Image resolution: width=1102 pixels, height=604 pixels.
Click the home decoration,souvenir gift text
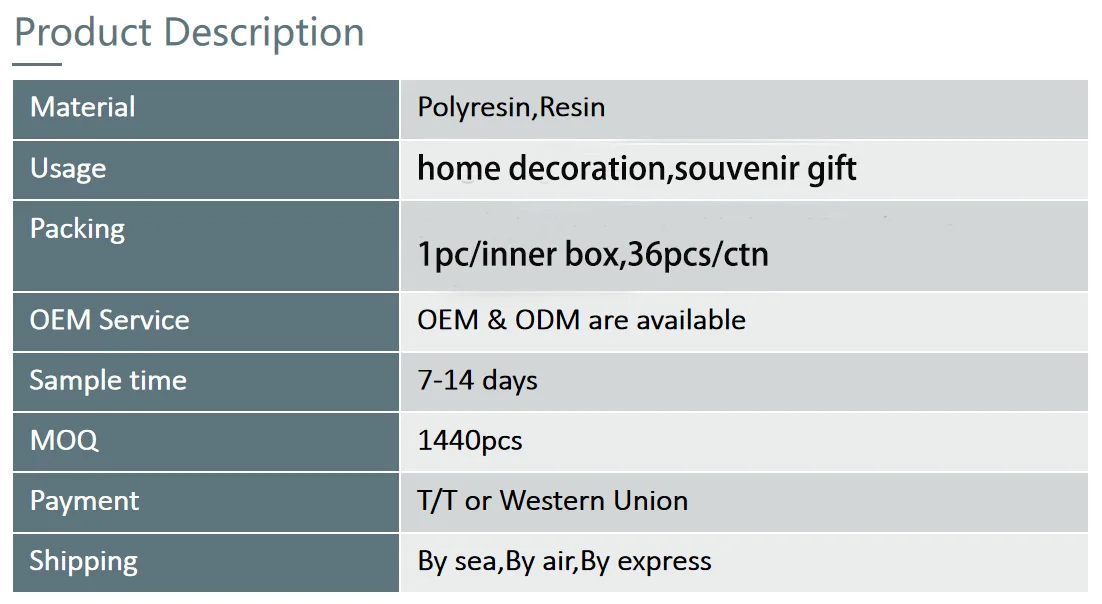pos(636,168)
